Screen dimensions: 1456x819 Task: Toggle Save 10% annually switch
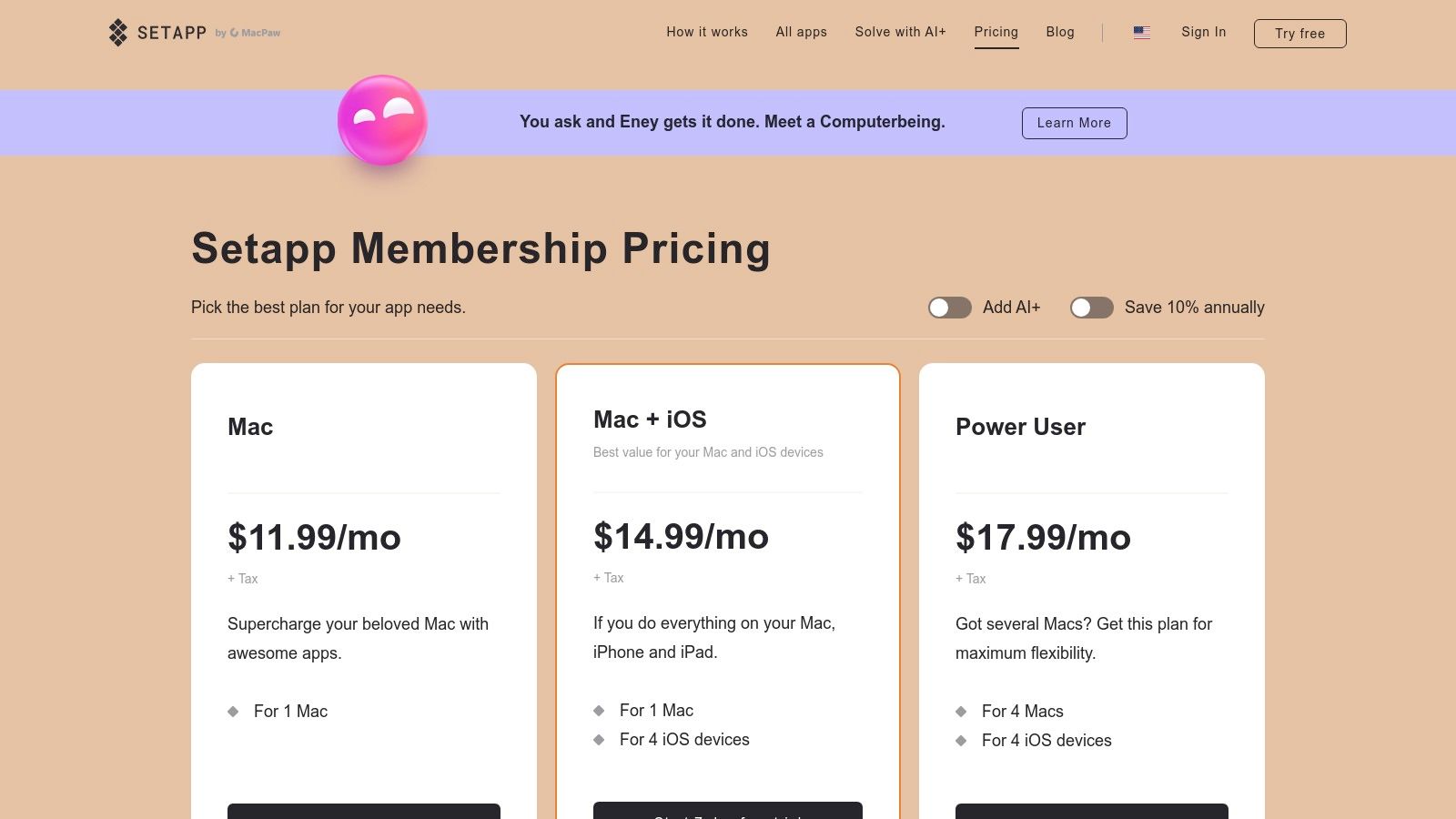tap(1091, 308)
